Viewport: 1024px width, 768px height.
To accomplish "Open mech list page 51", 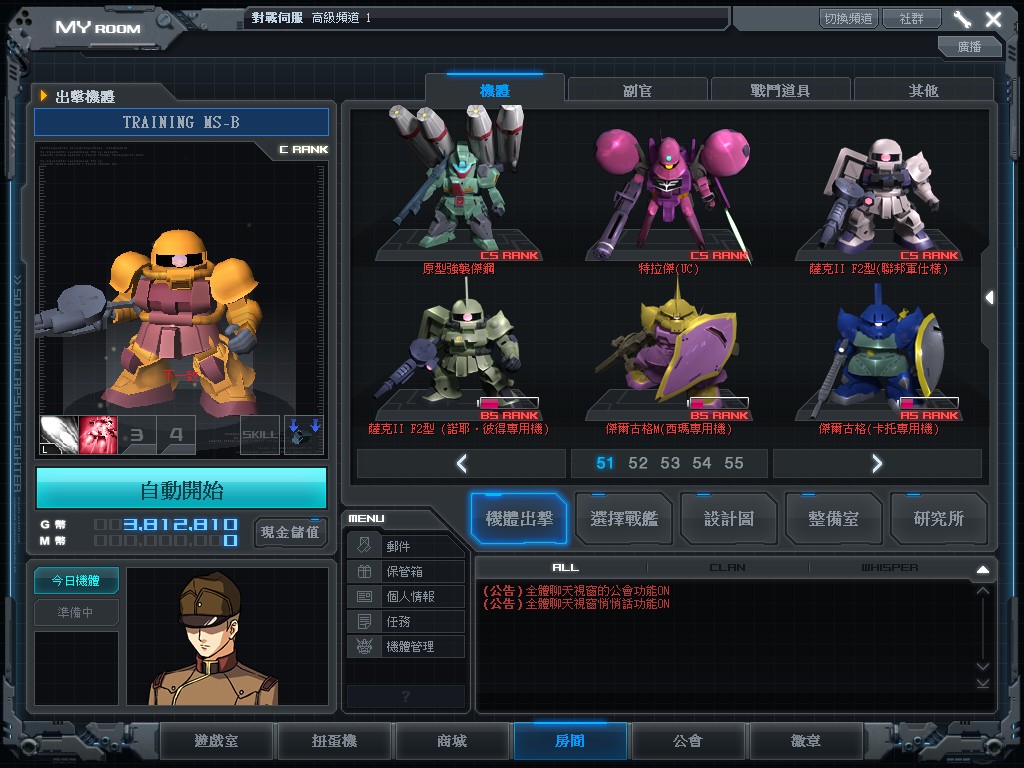I will (605, 463).
